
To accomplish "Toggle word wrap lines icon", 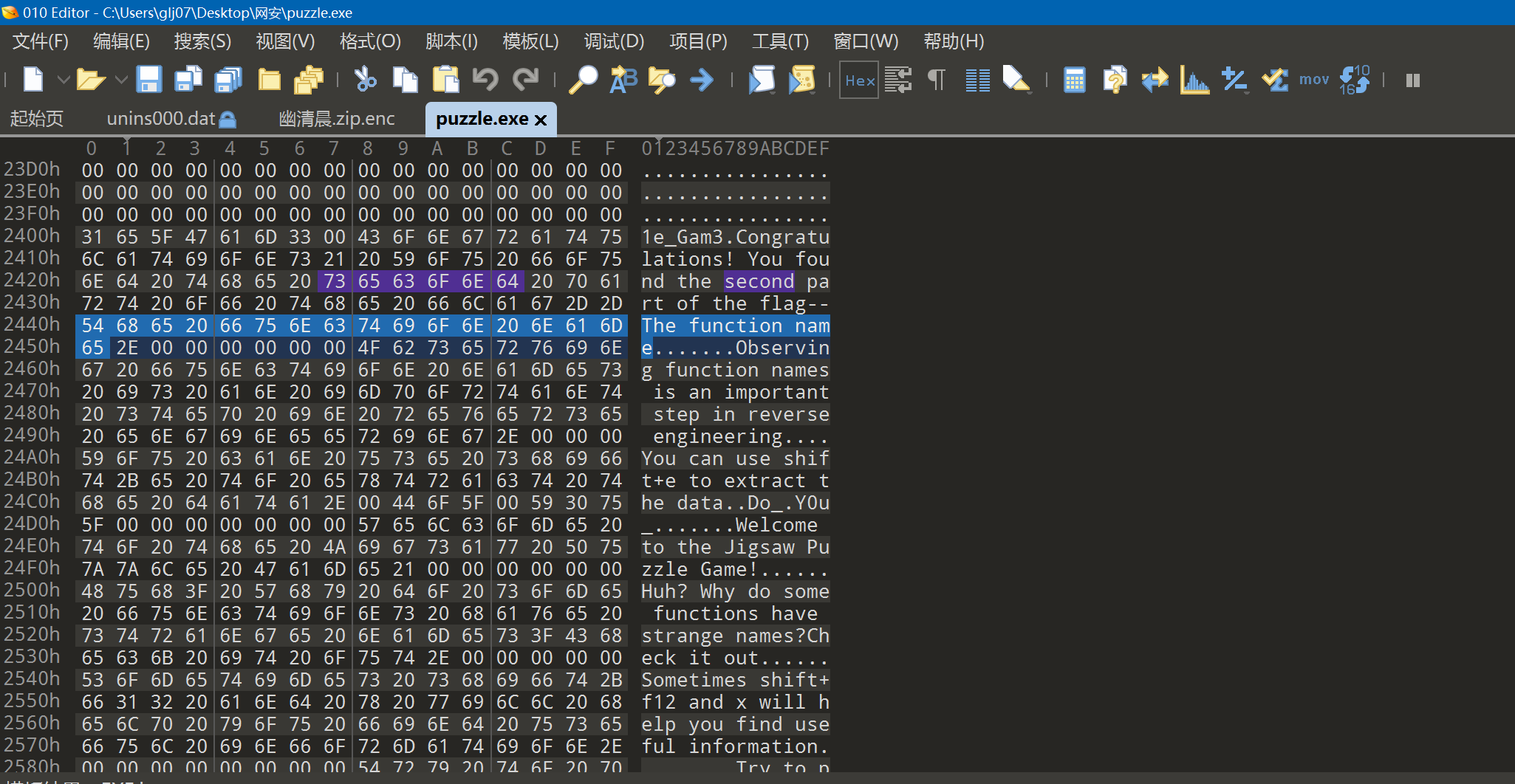I will pos(898,80).
